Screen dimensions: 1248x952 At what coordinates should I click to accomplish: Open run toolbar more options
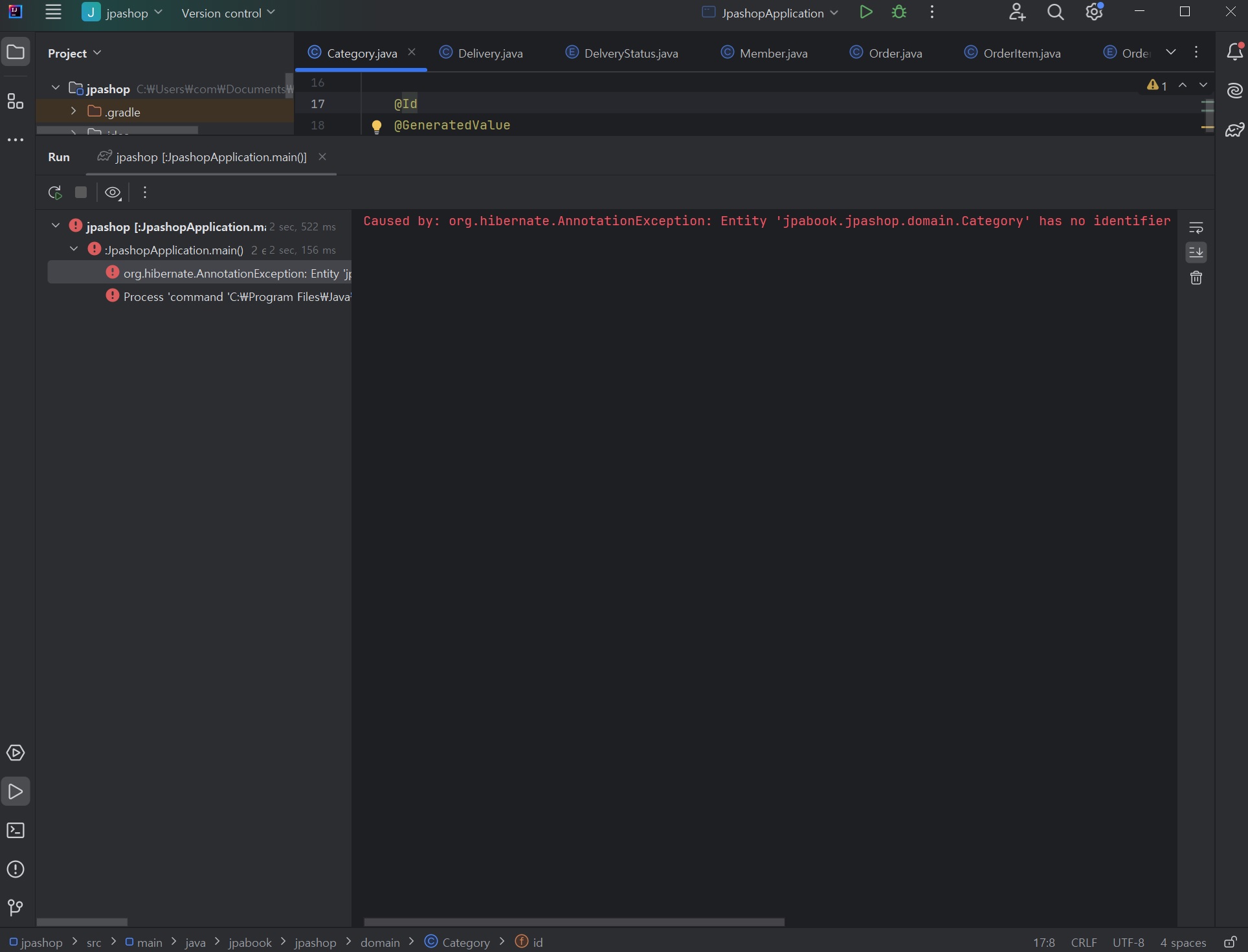pyautogui.click(x=145, y=192)
